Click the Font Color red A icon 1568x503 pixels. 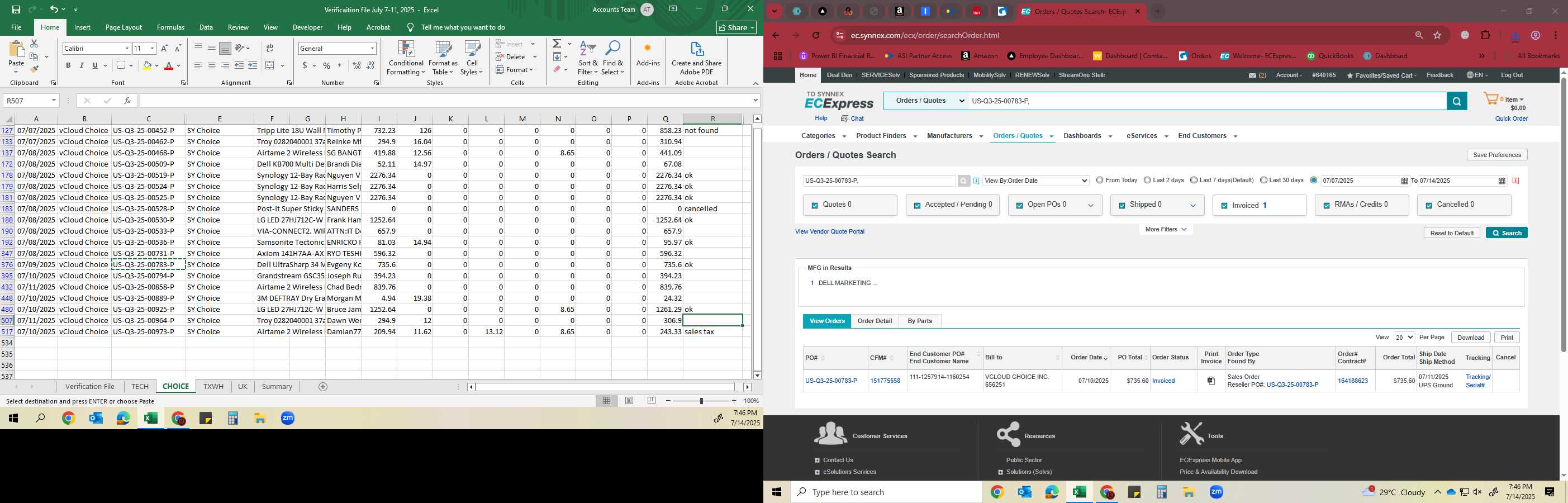coord(169,66)
